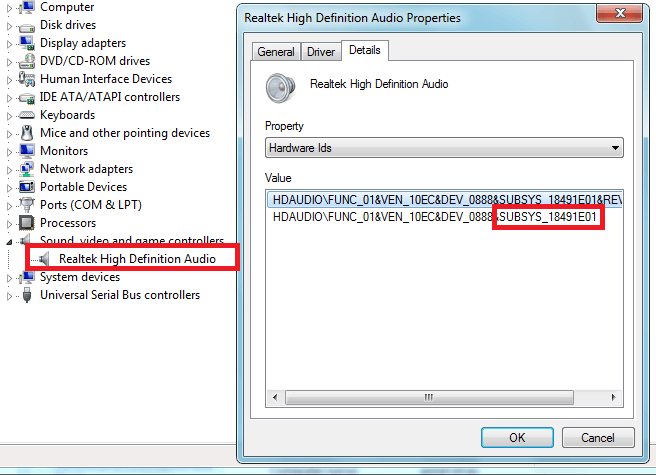Expand the Display adapters node
Viewport: 656px width, 475px height.
click(9, 44)
